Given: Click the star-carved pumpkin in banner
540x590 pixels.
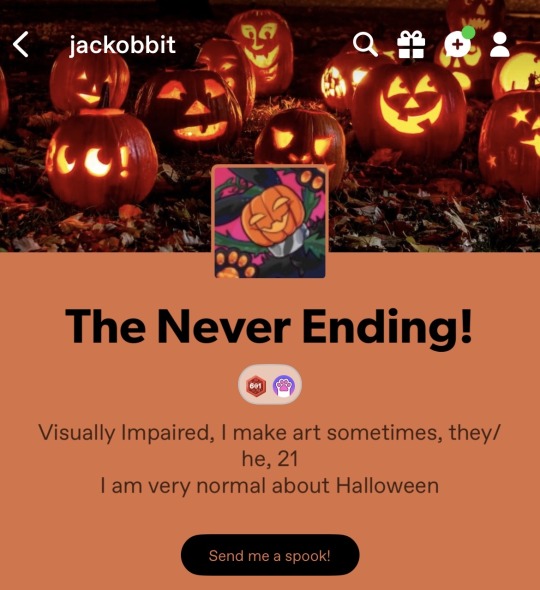Looking at the screenshot, I should click(x=514, y=139).
